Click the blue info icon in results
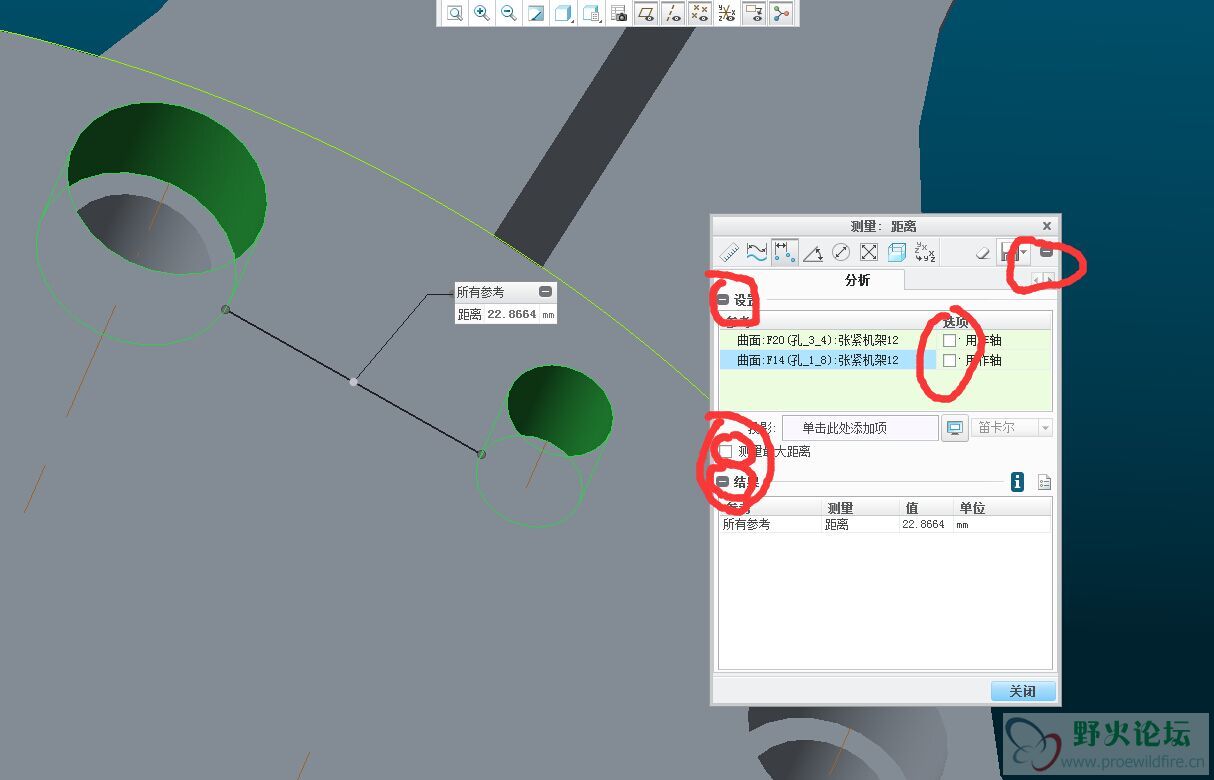Image resolution: width=1214 pixels, height=780 pixels. tap(1017, 482)
